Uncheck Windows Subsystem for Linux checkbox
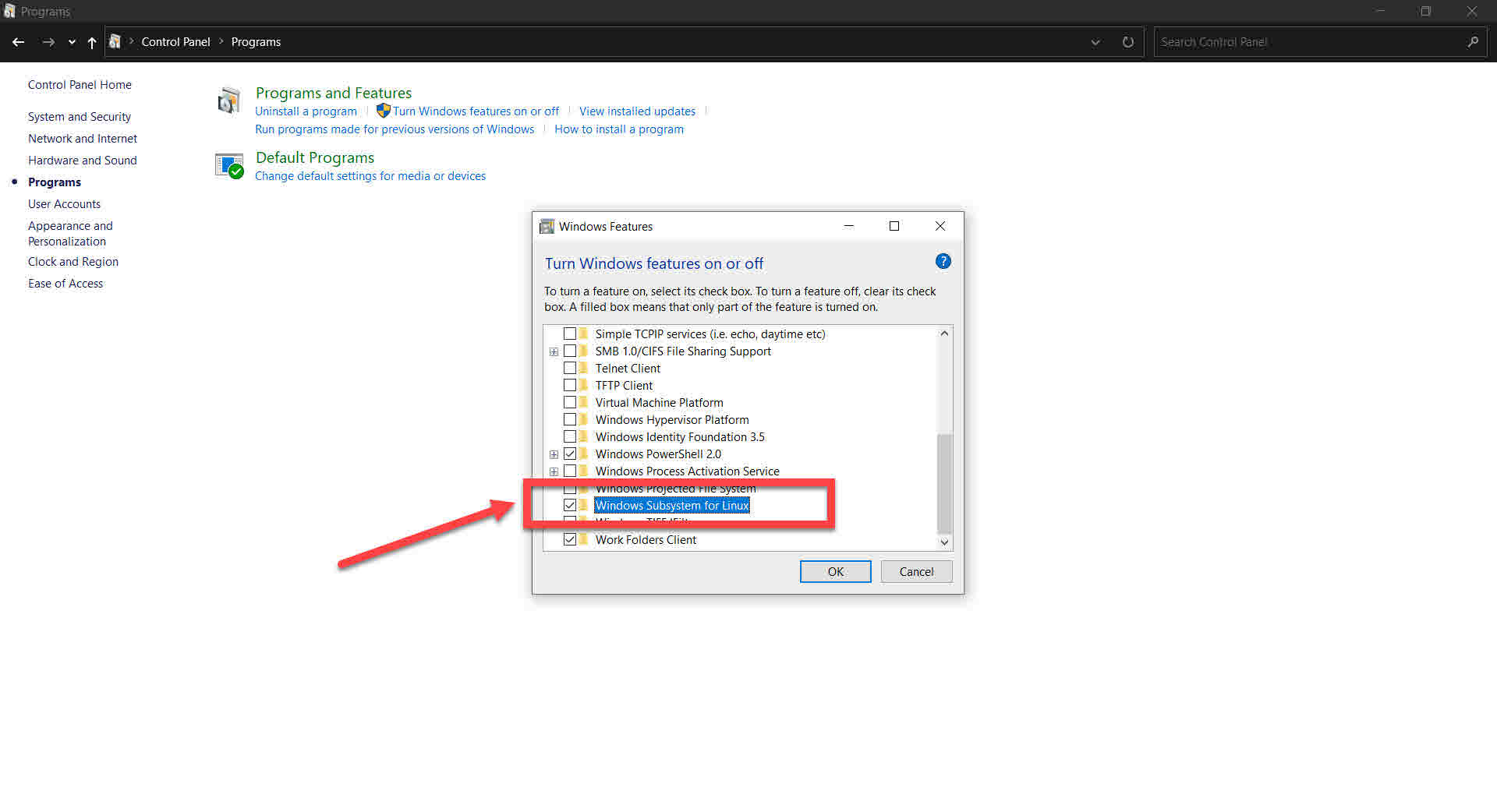This screenshot has width=1497, height=812. pos(570,505)
